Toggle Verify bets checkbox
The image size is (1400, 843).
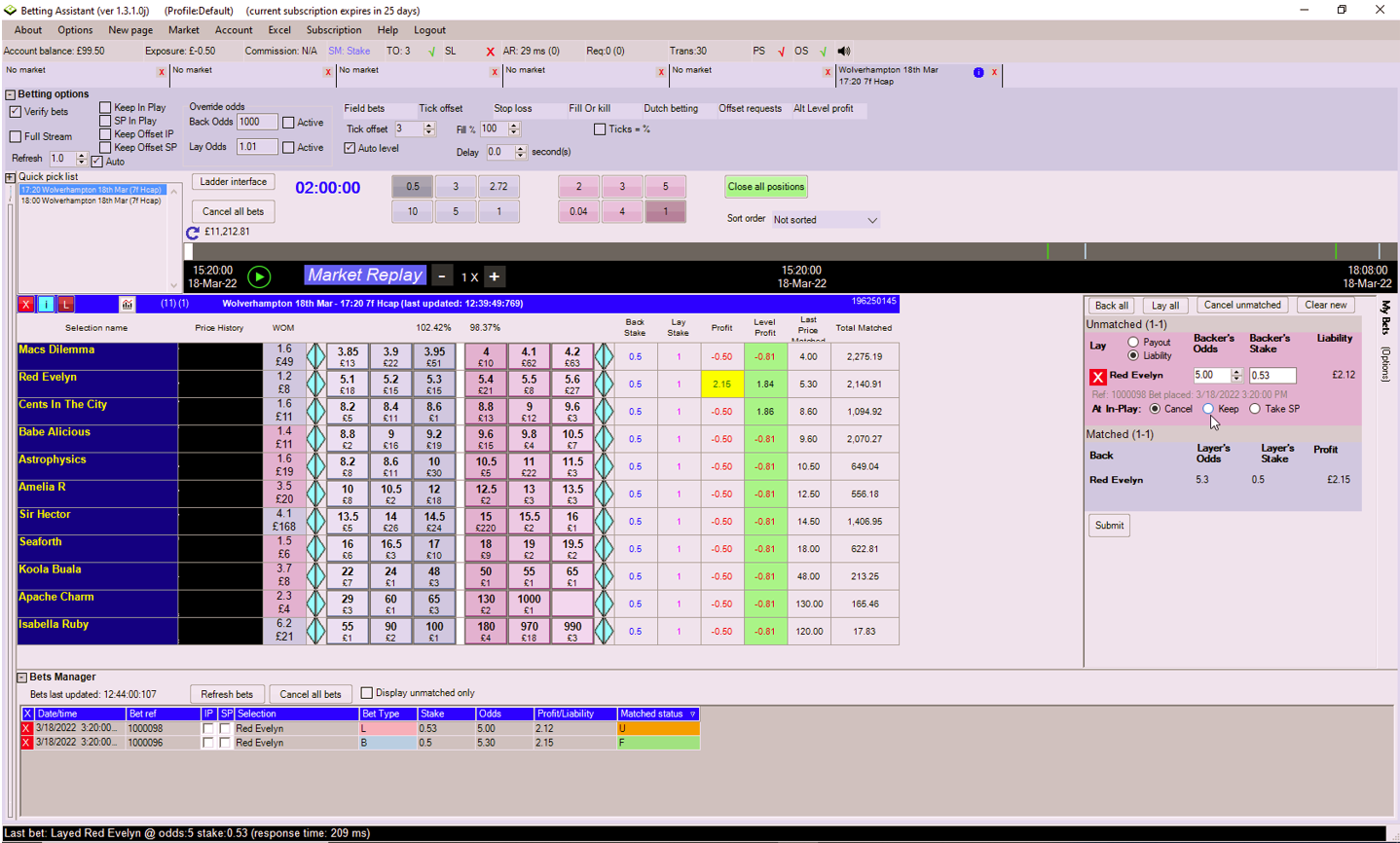(x=16, y=112)
